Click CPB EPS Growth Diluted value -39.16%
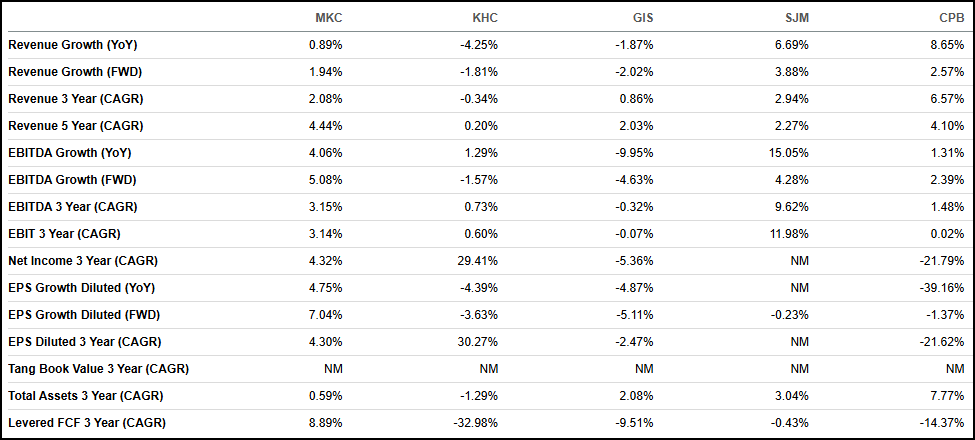 point(941,288)
